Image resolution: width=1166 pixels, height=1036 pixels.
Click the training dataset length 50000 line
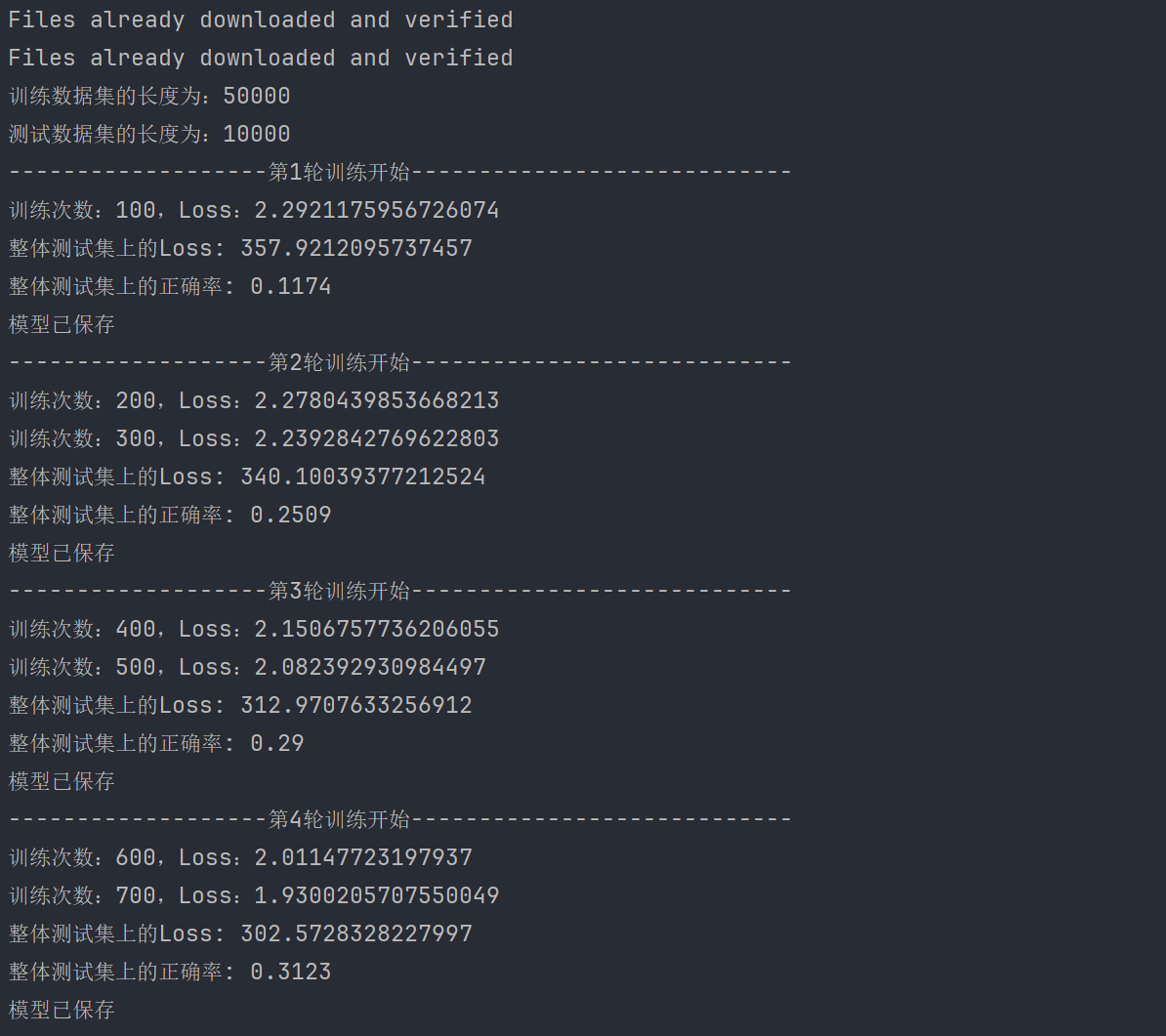tap(149, 96)
